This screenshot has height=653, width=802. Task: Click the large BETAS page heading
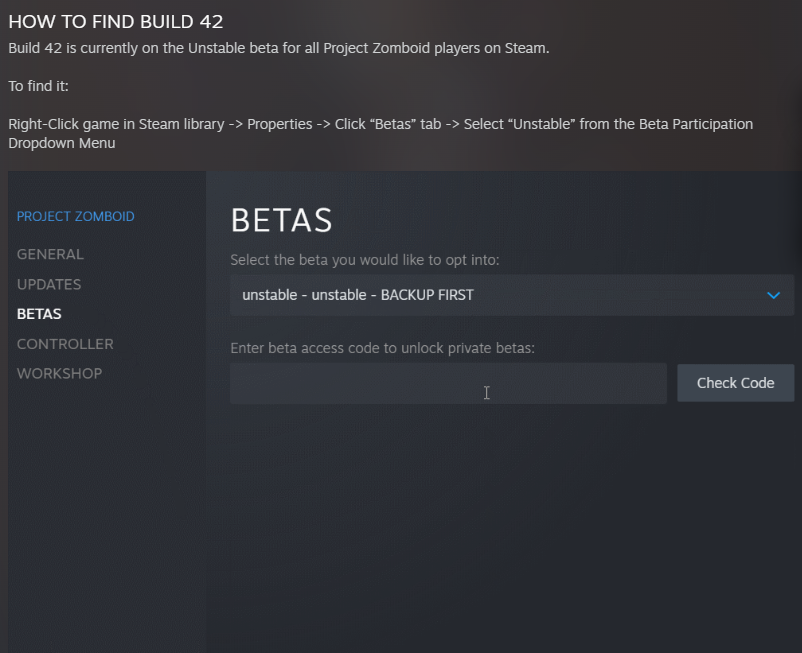[x=281, y=220]
